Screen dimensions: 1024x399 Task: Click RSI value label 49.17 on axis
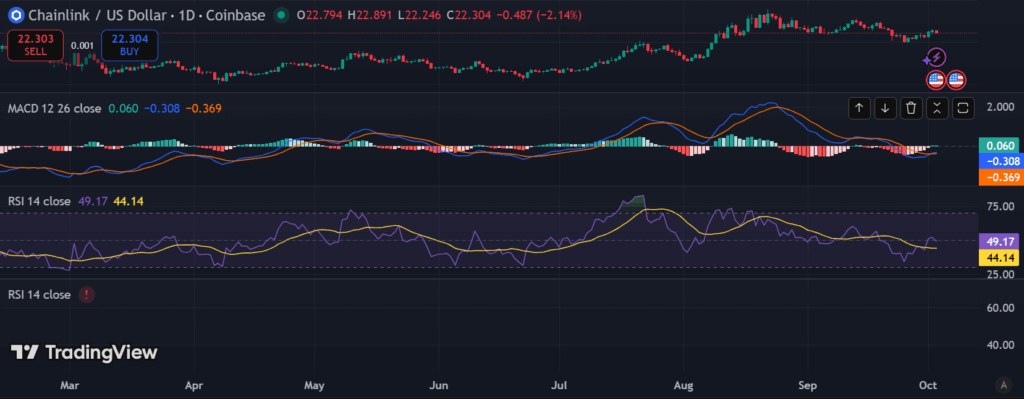pyautogui.click(x=999, y=241)
